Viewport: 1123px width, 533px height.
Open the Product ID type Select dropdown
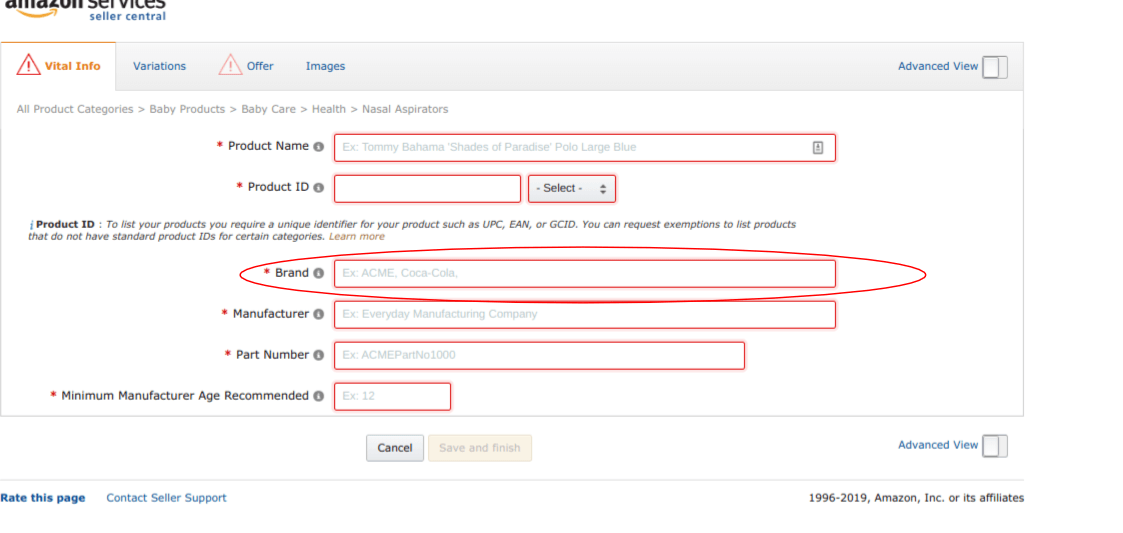click(572, 188)
